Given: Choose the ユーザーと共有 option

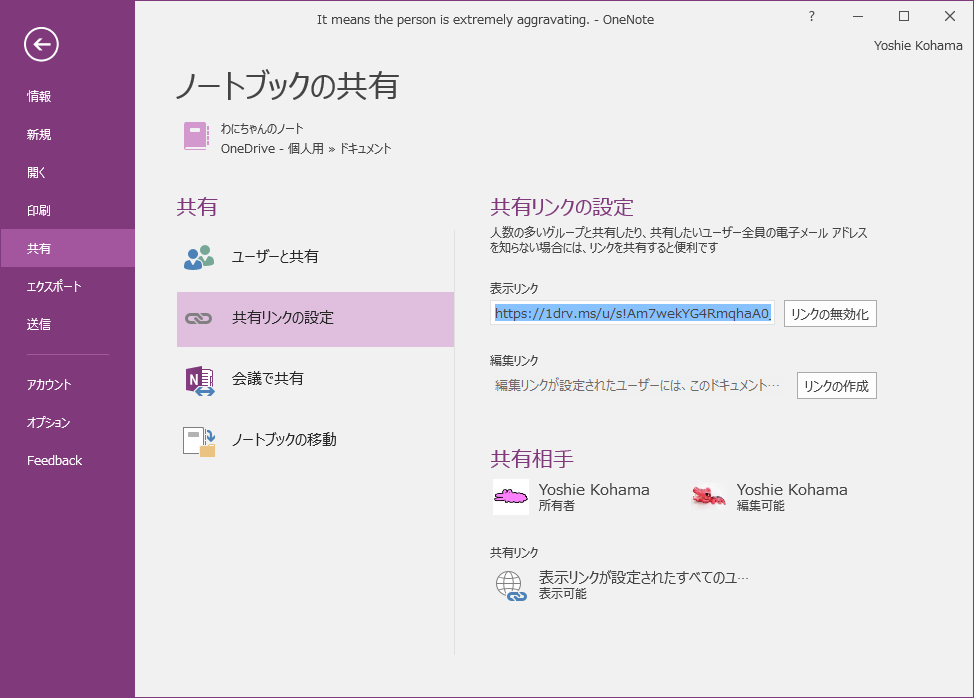Looking at the screenshot, I should pos(316,257).
